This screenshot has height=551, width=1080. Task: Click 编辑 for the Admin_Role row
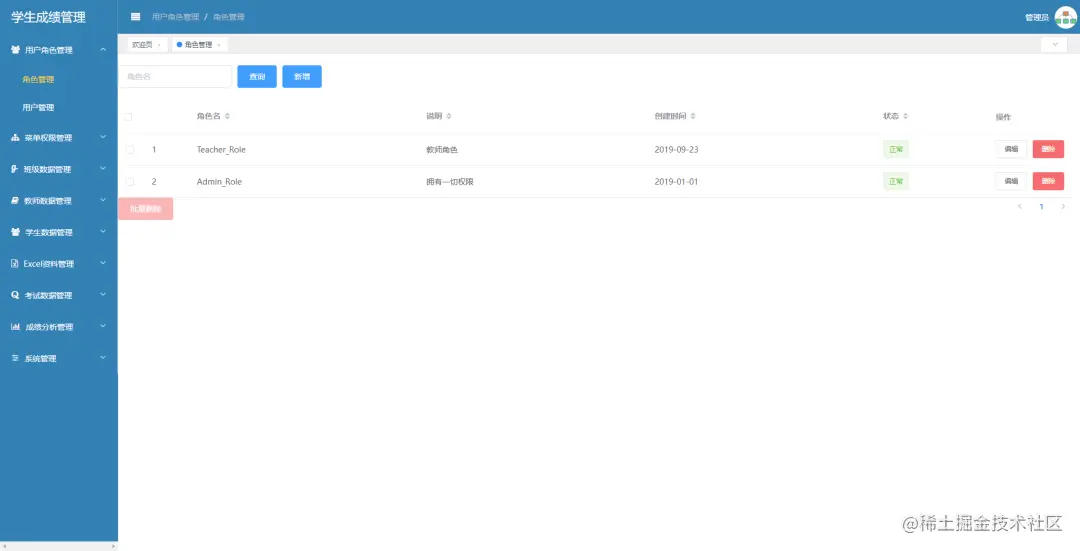point(1011,181)
